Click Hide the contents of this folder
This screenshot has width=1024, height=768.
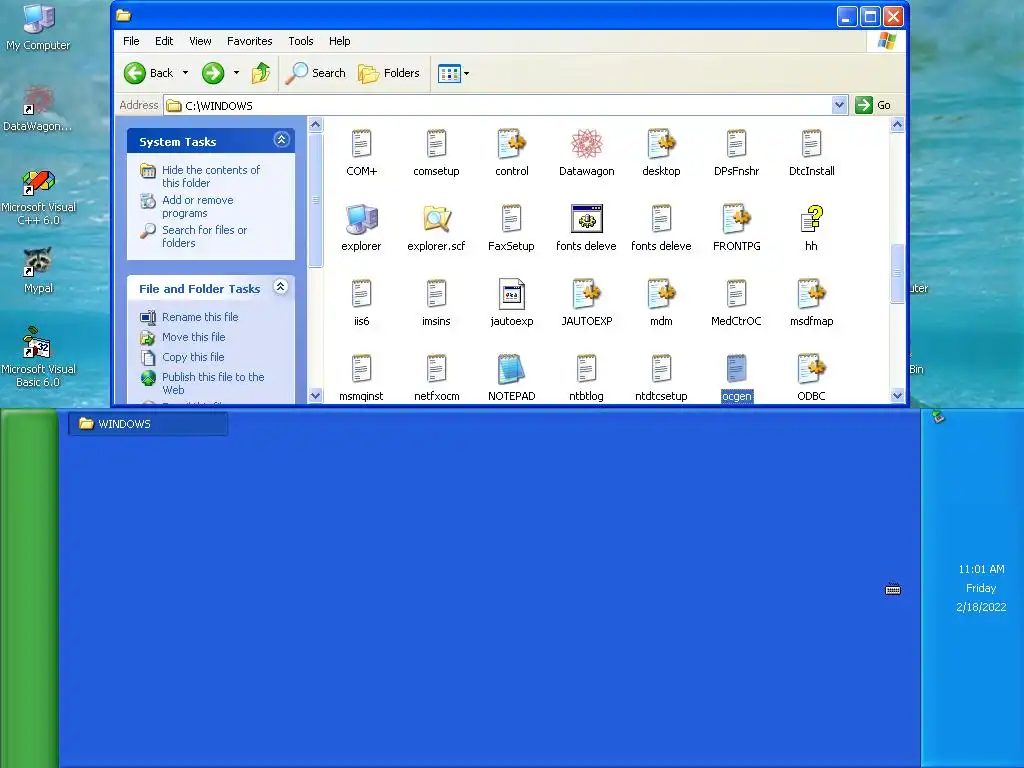pyautogui.click(x=210, y=176)
